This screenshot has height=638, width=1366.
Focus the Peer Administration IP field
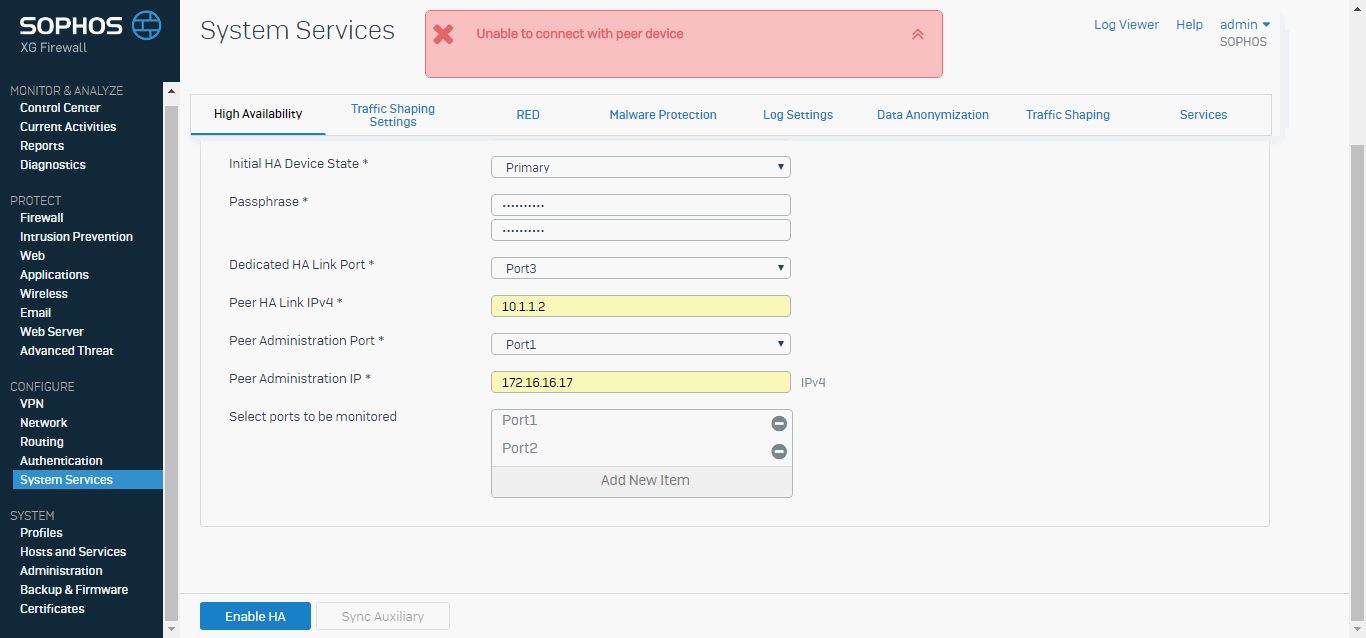(x=641, y=382)
